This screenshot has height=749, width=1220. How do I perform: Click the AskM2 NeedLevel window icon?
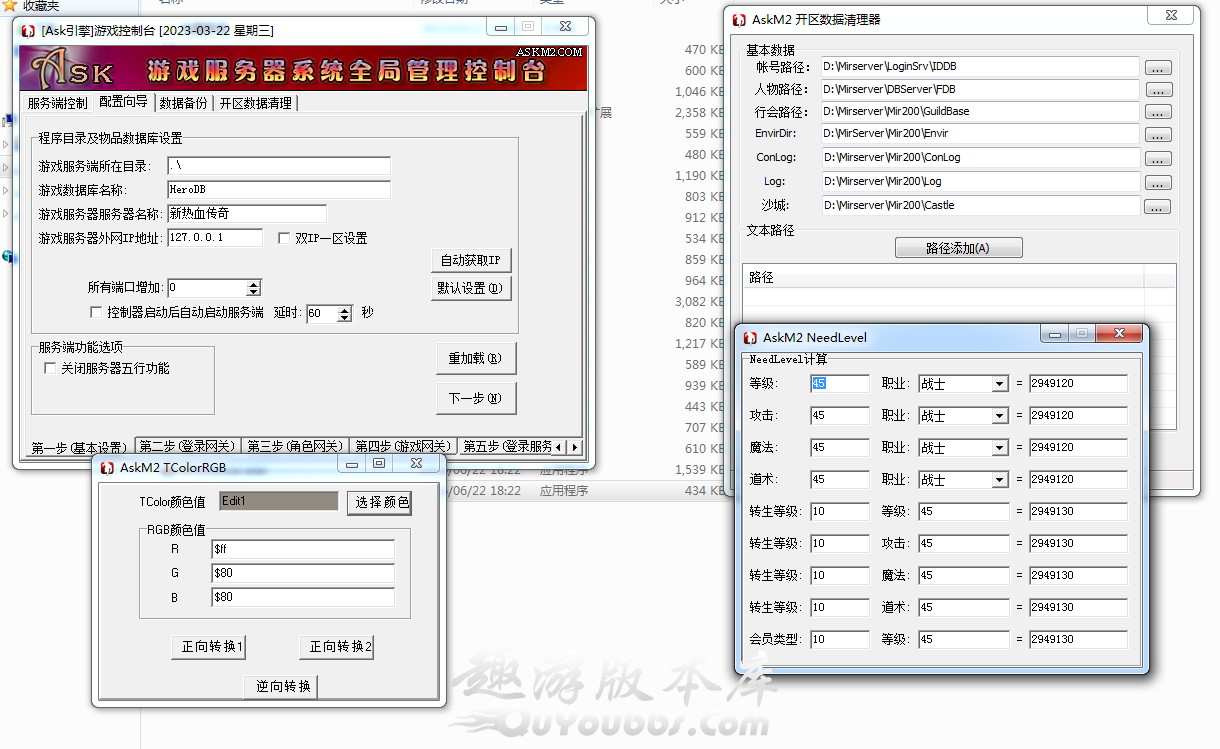click(749, 338)
